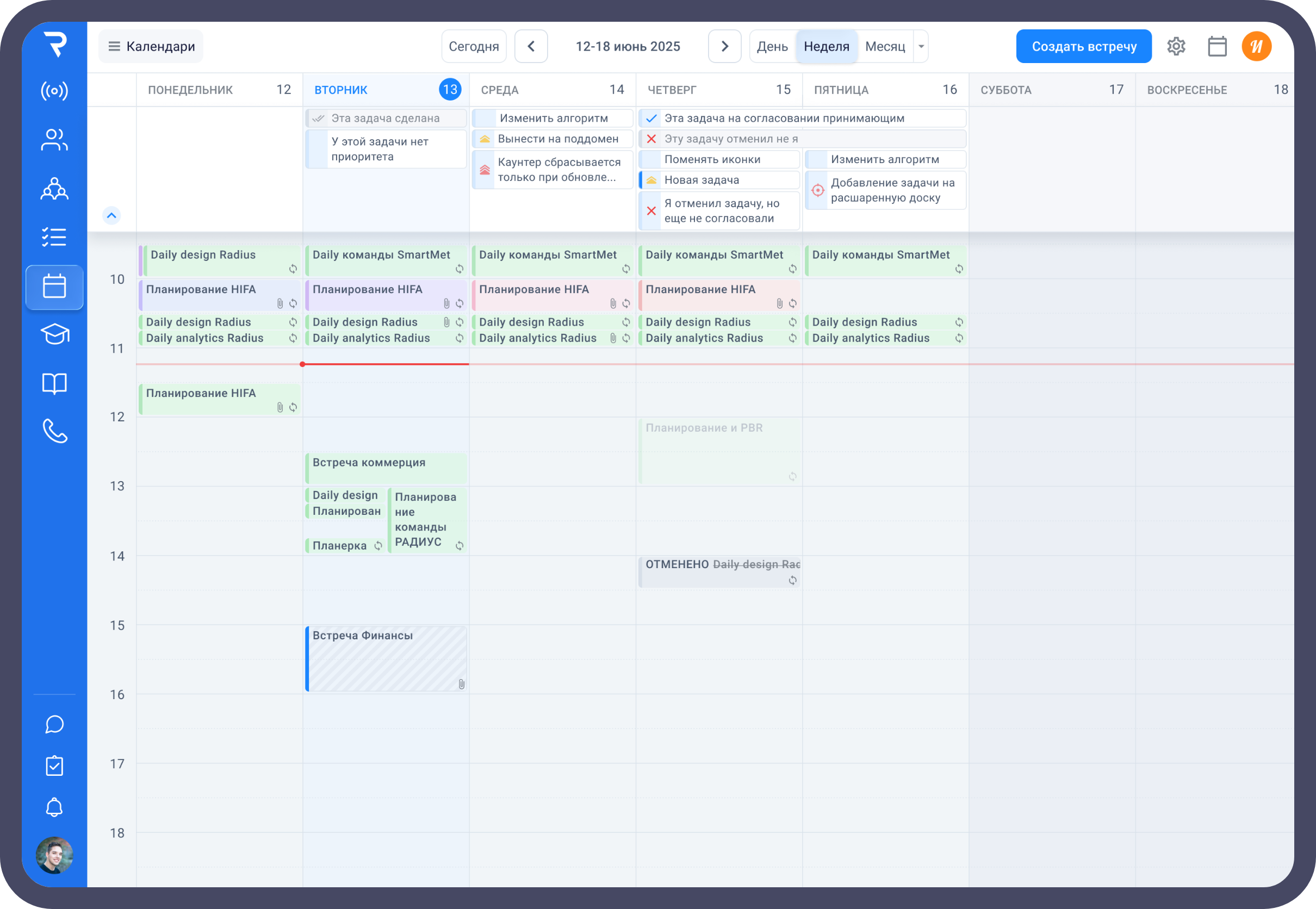
Task: Open the chat bubble icon
Action: (x=54, y=725)
